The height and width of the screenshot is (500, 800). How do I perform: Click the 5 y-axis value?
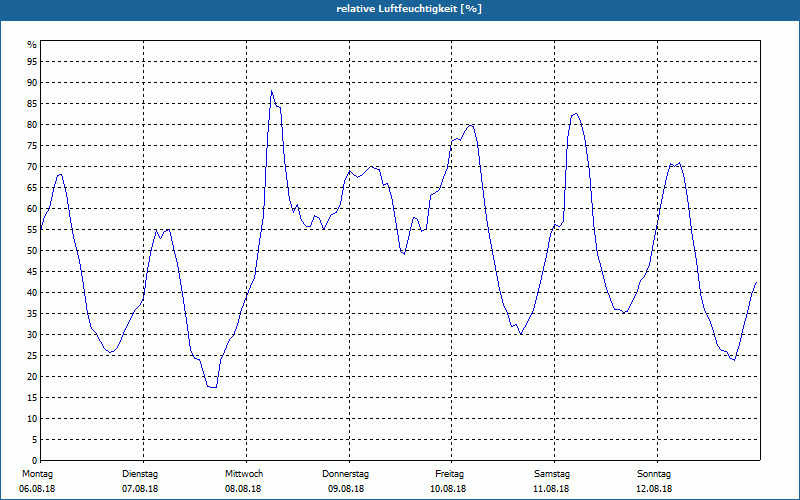click(x=34, y=440)
